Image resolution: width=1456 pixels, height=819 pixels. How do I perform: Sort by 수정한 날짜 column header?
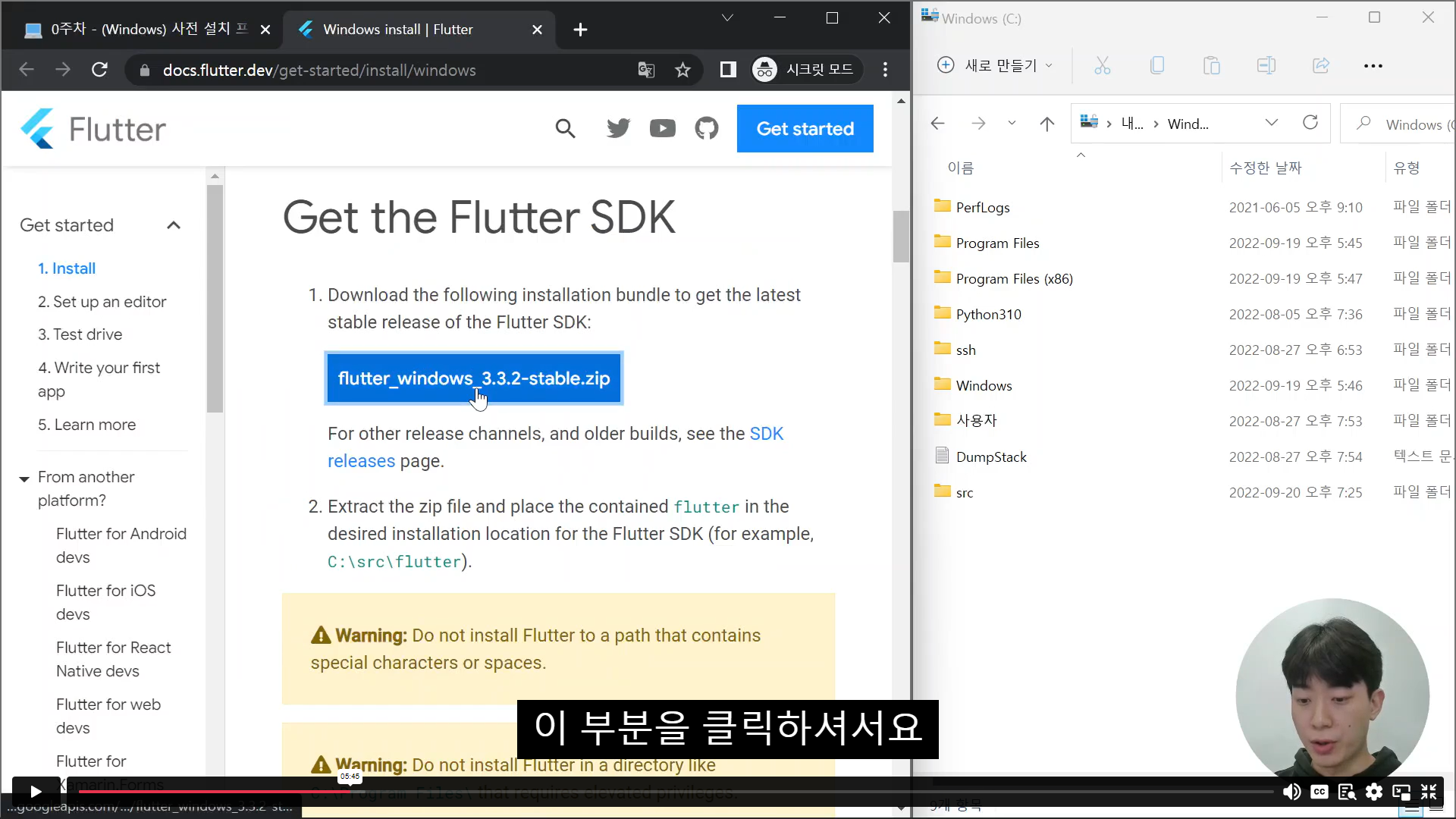coord(1265,168)
